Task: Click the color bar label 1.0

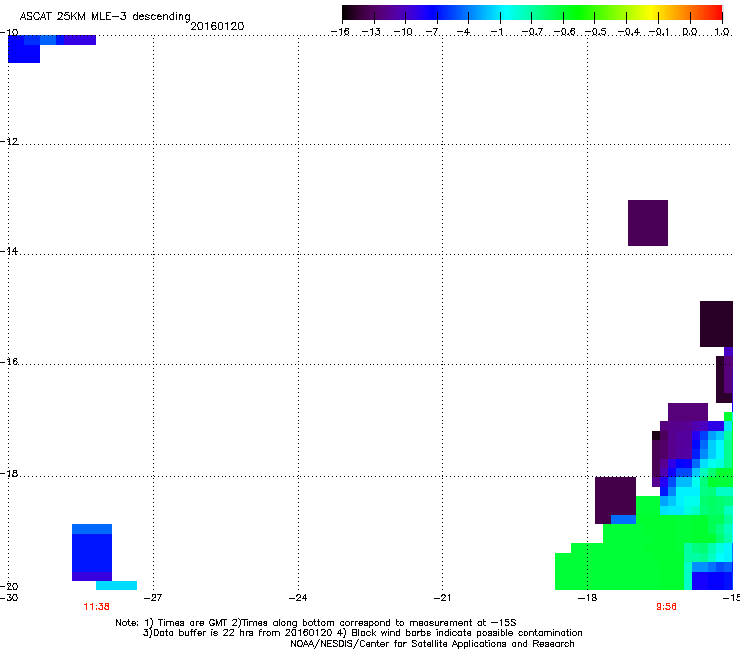Action: point(722,32)
